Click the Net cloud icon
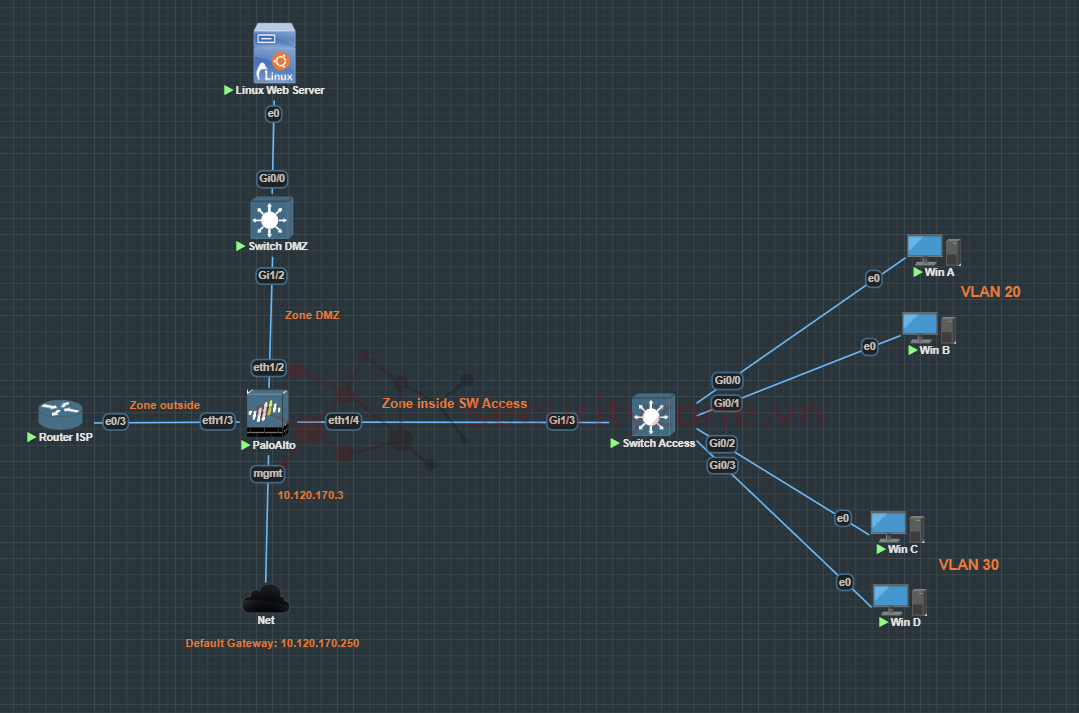Image resolution: width=1079 pixels, height=713 pixels. 266,599
